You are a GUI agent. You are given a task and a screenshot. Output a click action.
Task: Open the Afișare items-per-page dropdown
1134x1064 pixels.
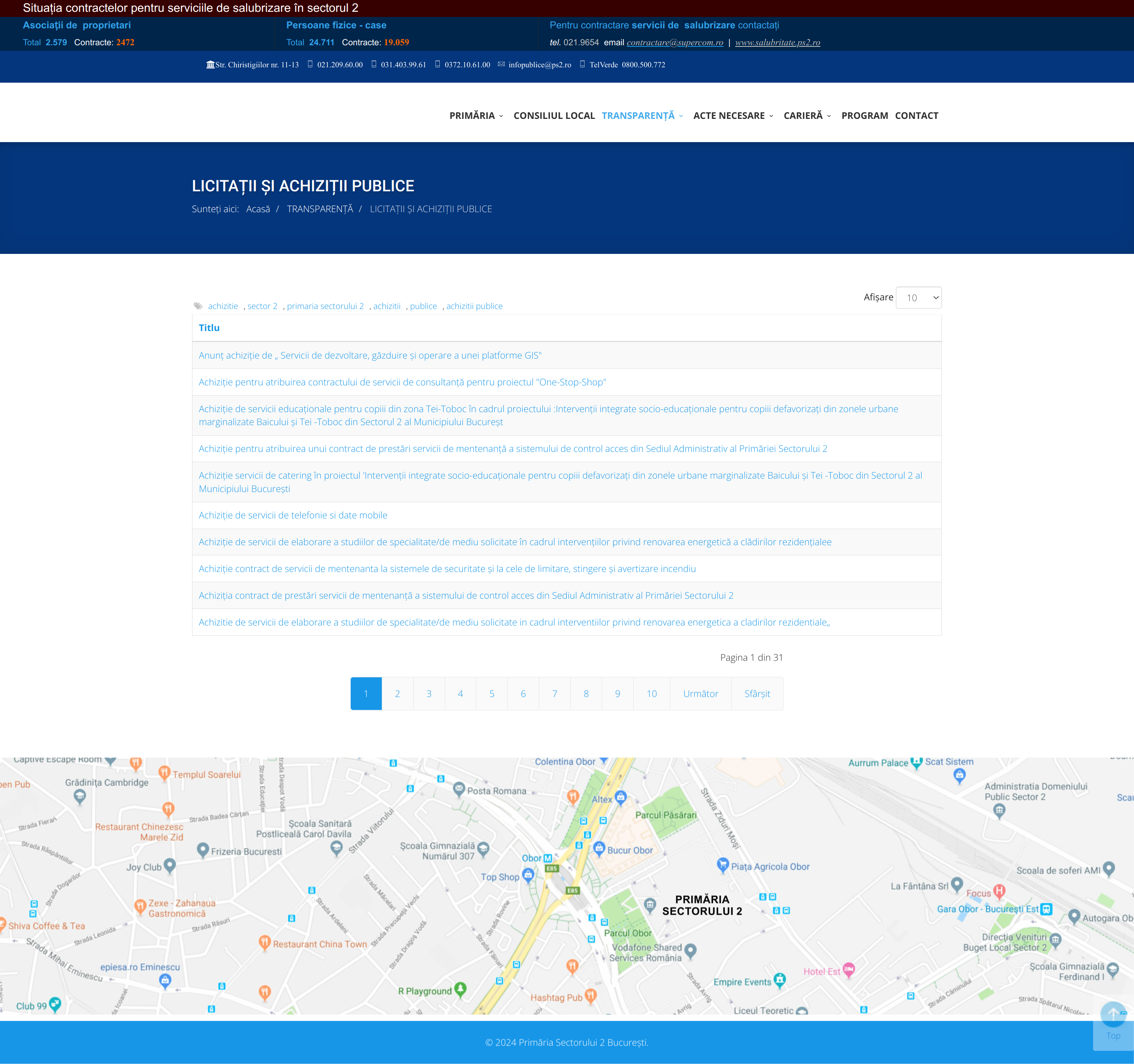tap(918, 298)
